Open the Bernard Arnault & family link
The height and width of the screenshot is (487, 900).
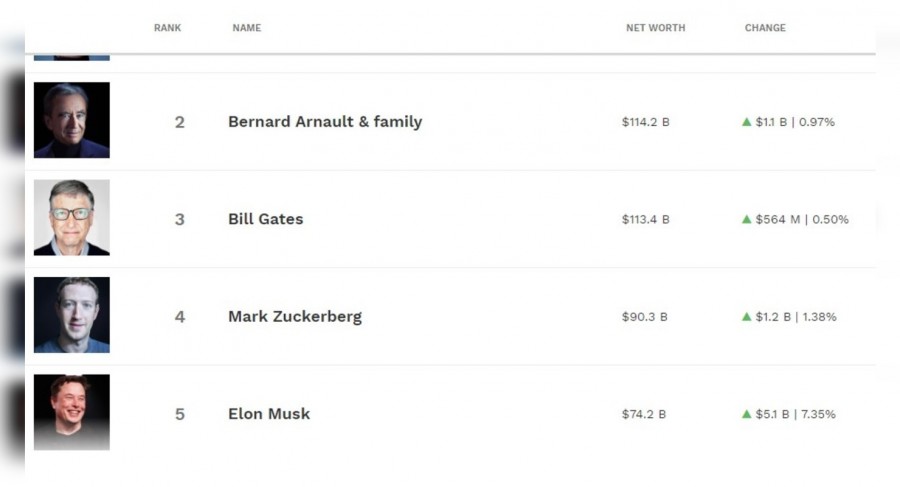(325, 122)
